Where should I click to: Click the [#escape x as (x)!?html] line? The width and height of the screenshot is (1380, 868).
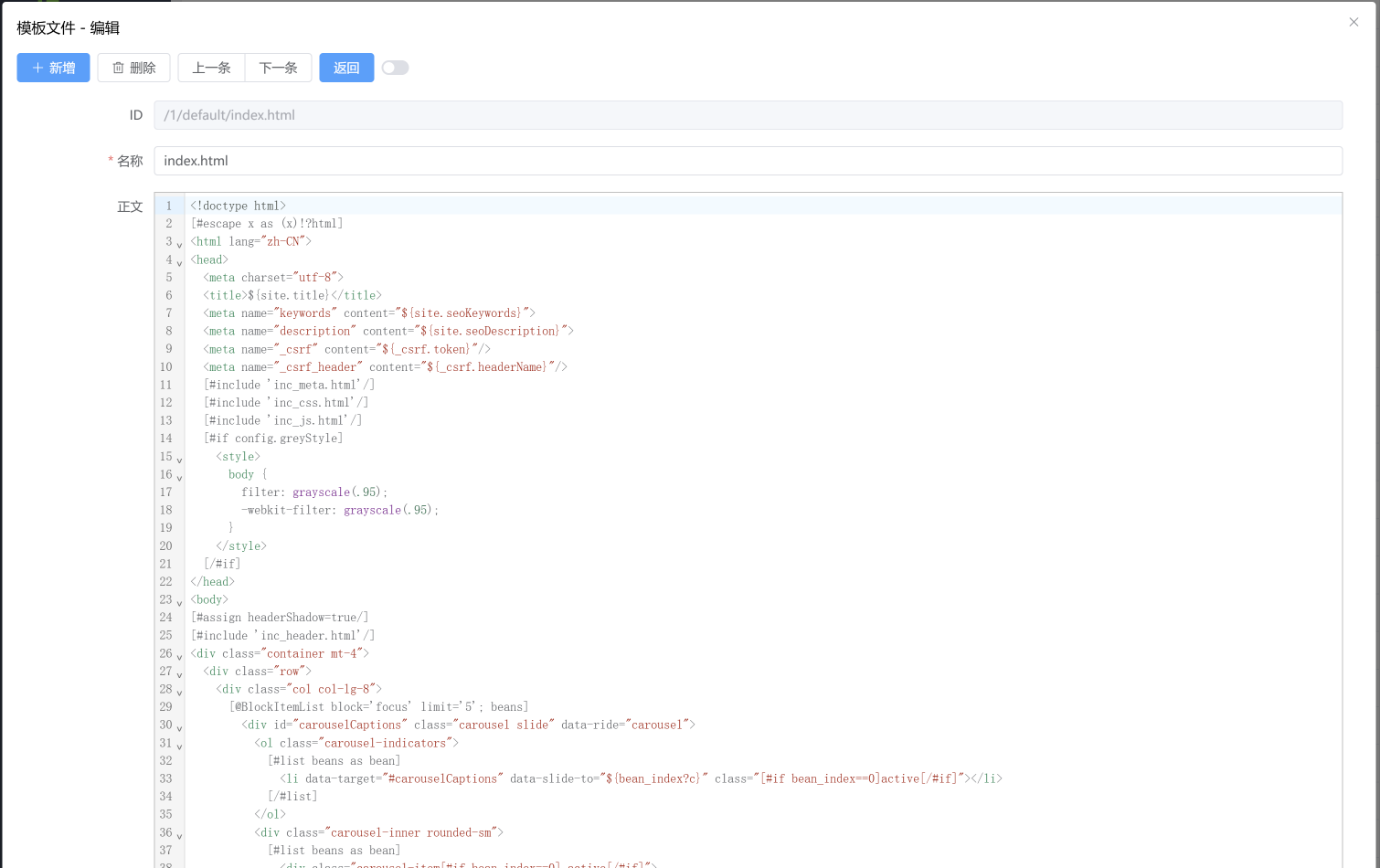267,224
